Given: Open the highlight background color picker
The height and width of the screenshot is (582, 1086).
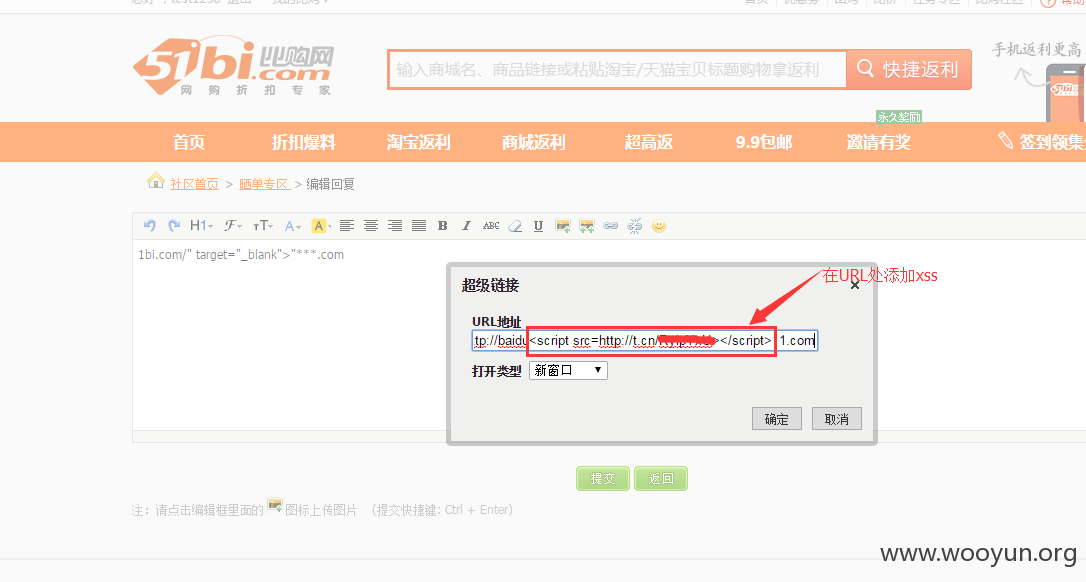Looking at the screenshot, I should pyautogui.click(x=321, y=226).
